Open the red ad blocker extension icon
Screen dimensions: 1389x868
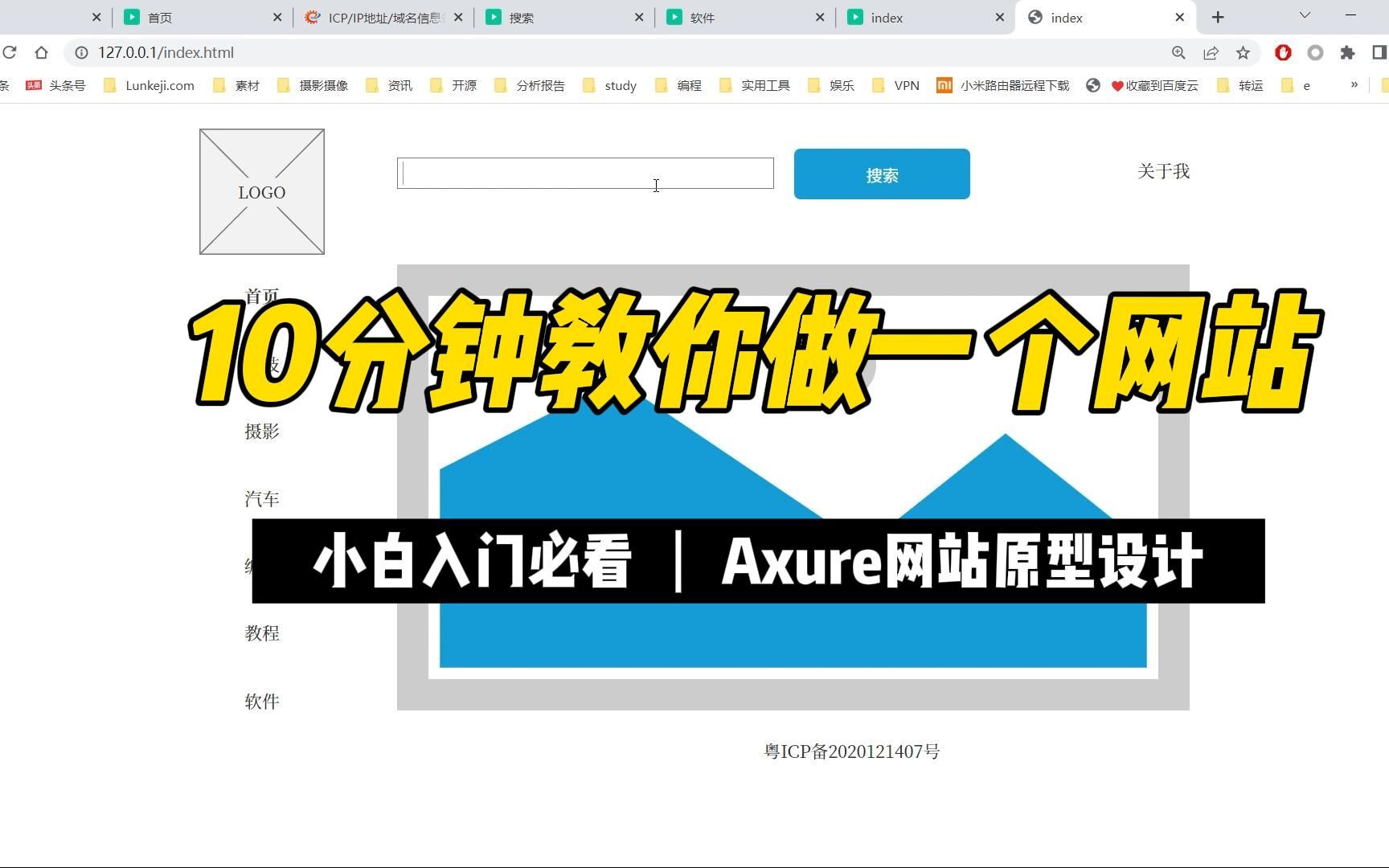[x=1283, y=52]
